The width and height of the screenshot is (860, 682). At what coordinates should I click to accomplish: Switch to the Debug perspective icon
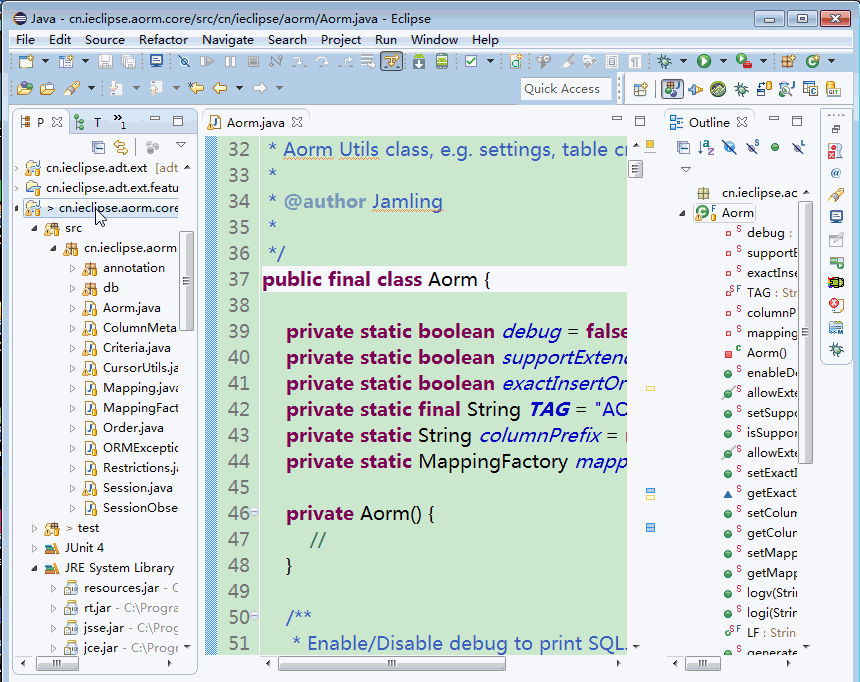[742, 89]
